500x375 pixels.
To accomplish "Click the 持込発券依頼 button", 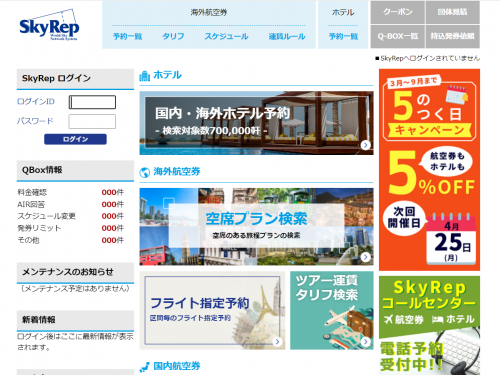I will 453,36.
